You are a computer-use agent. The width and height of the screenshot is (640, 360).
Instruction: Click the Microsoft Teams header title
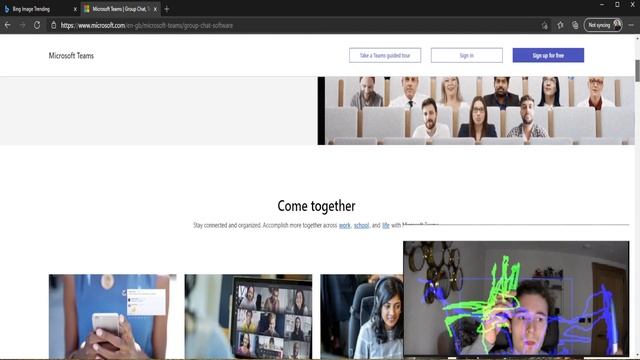[x=71, y=56]
